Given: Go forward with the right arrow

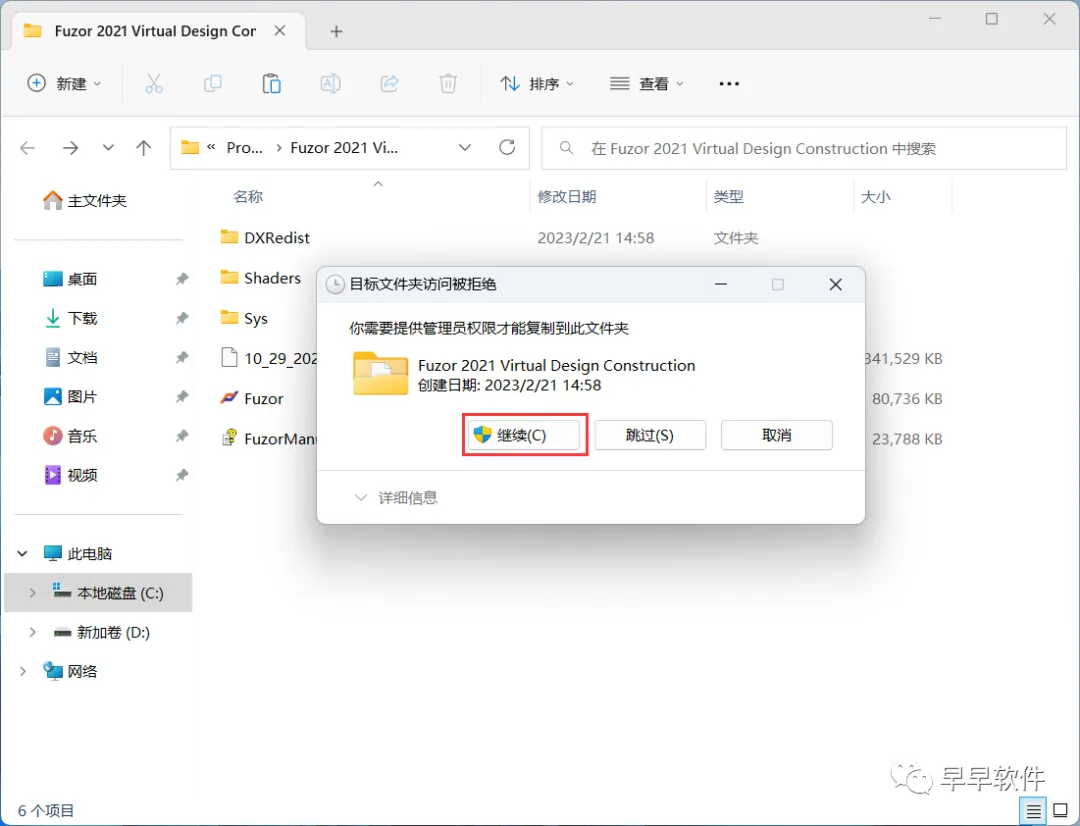Looking at the screenshot, I should click(x=70, y=148).
